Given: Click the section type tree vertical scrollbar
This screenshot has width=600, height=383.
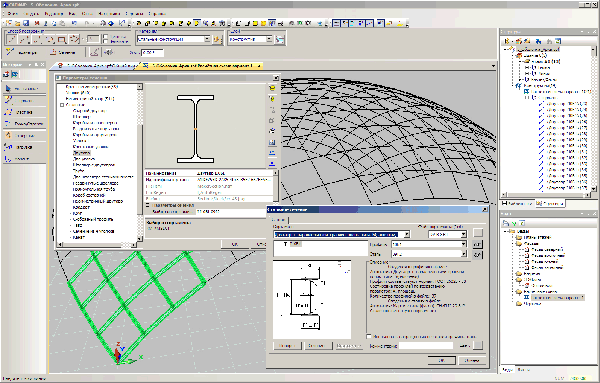Looking at the screenshot, I should [x=140, y=163].
